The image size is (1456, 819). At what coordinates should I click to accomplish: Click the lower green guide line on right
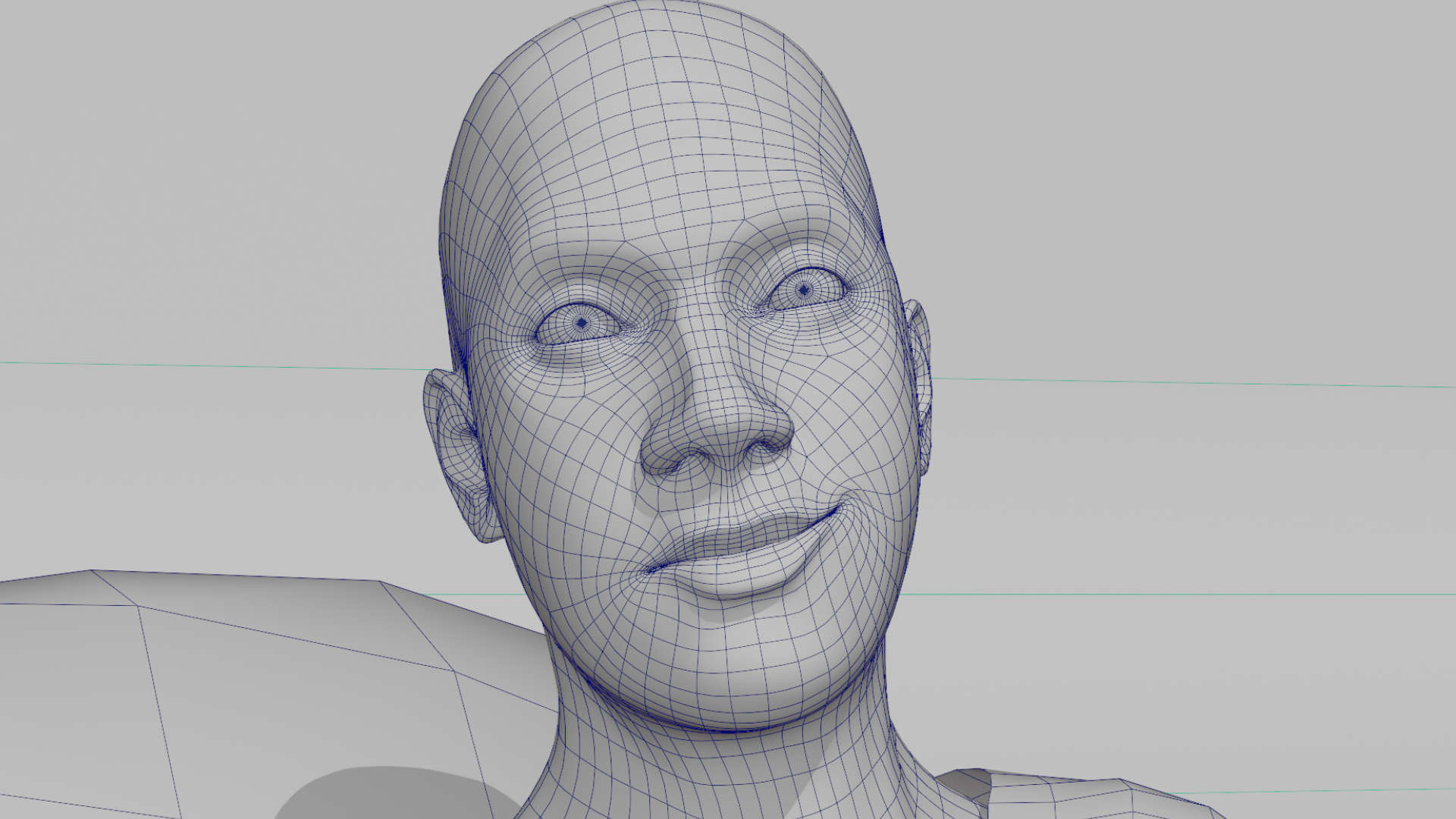pyautogui.click(x=1175, y=594)
